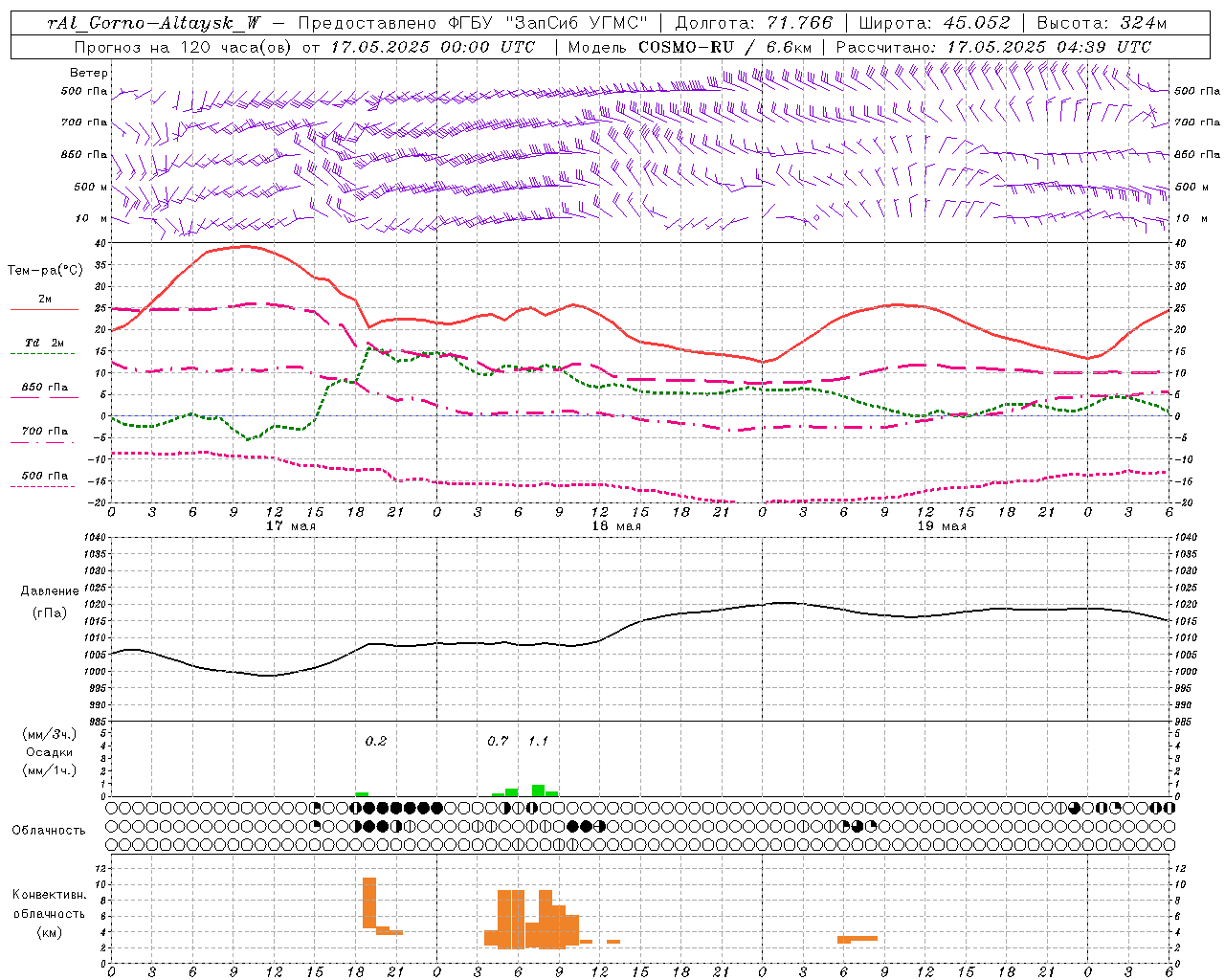Click the Осадки label
Viewport: 1225px width, 980px height.
coord(50,752)
